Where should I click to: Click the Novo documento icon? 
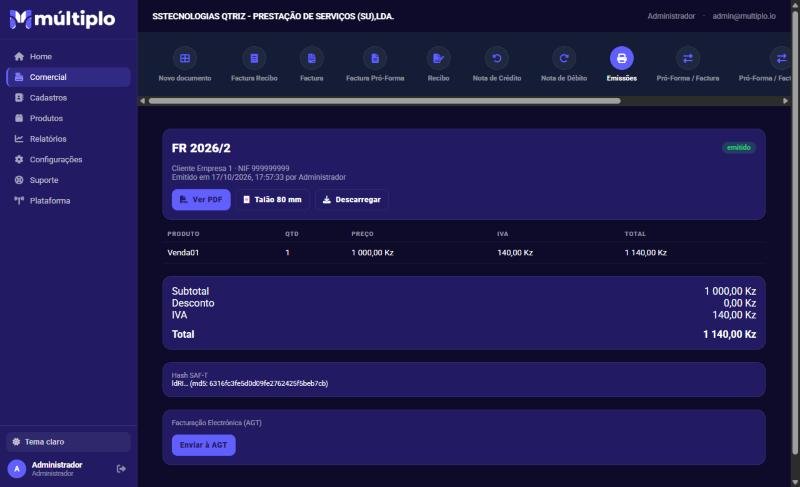[x=185, y=58]
